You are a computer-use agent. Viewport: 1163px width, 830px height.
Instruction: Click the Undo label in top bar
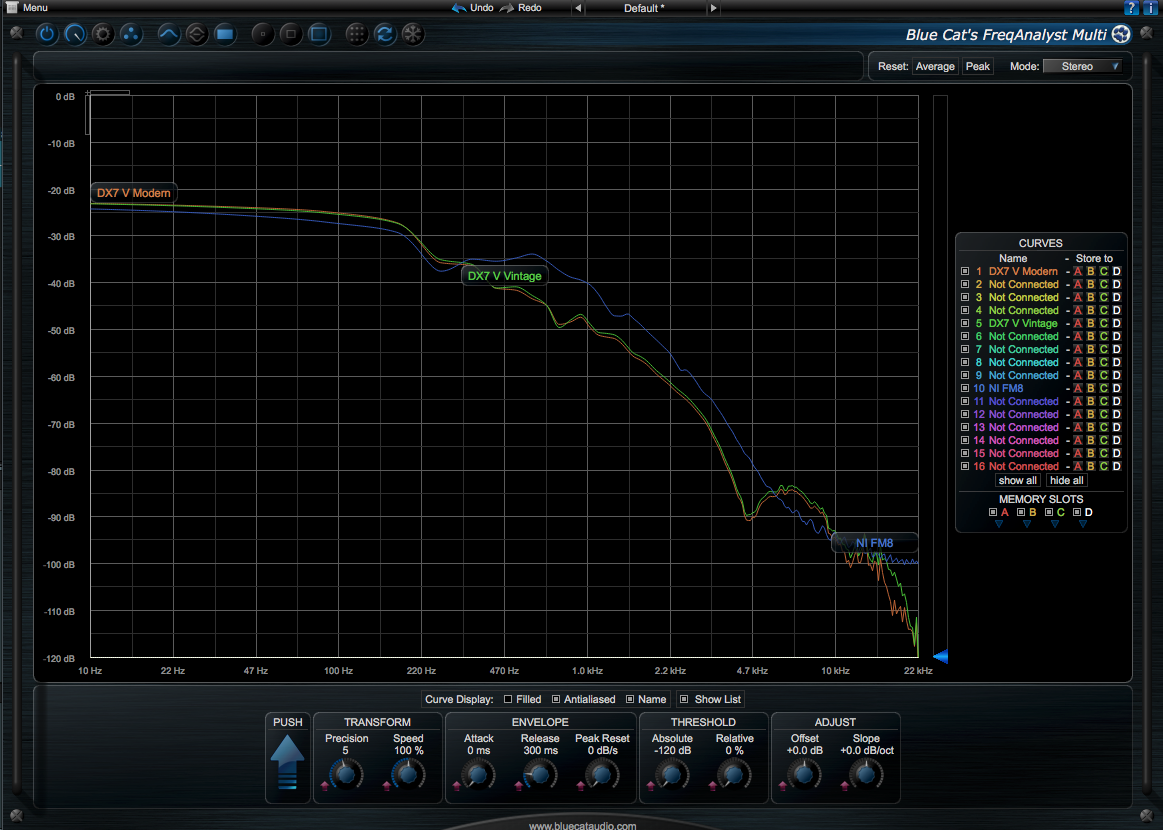(x=481, y=7)
